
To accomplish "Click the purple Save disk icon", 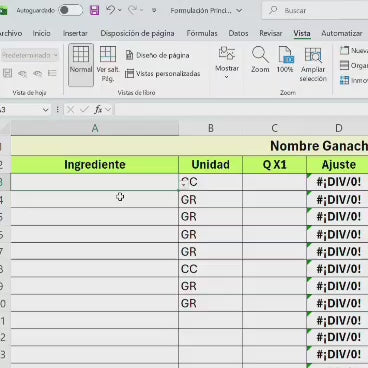I will click(x=95, y=10).
